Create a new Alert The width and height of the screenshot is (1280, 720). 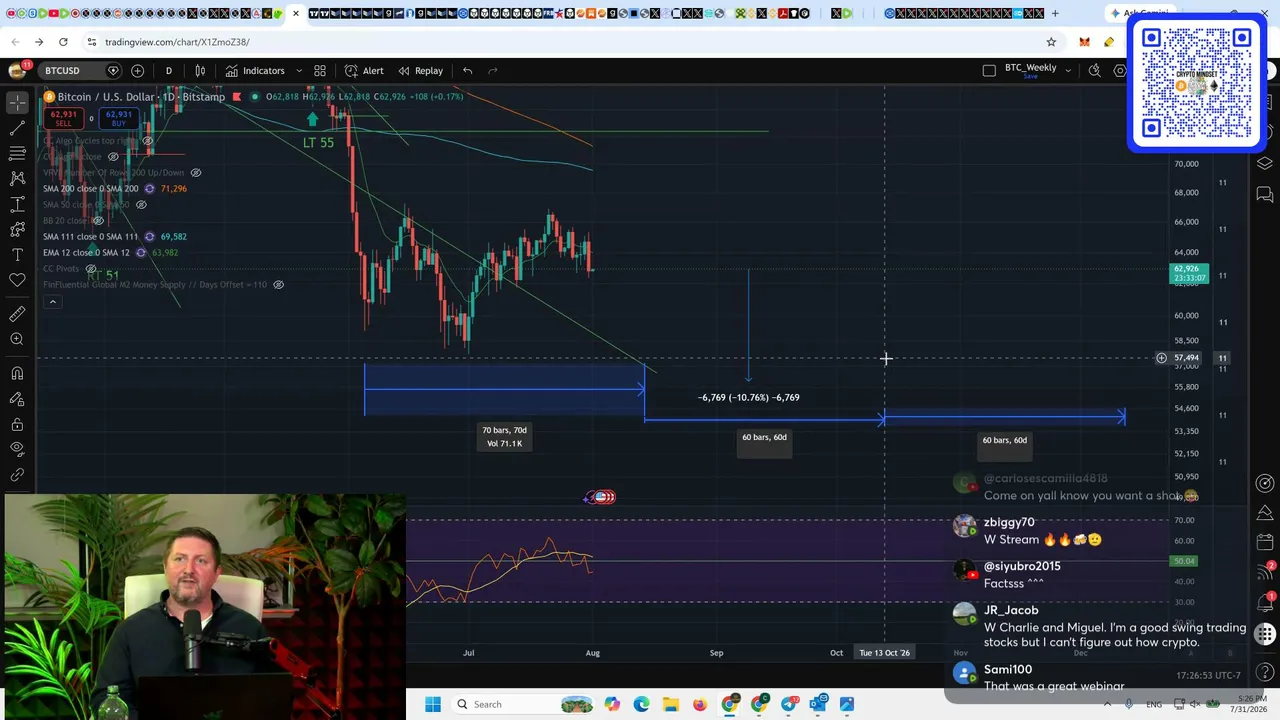click(x=364, y=71)
